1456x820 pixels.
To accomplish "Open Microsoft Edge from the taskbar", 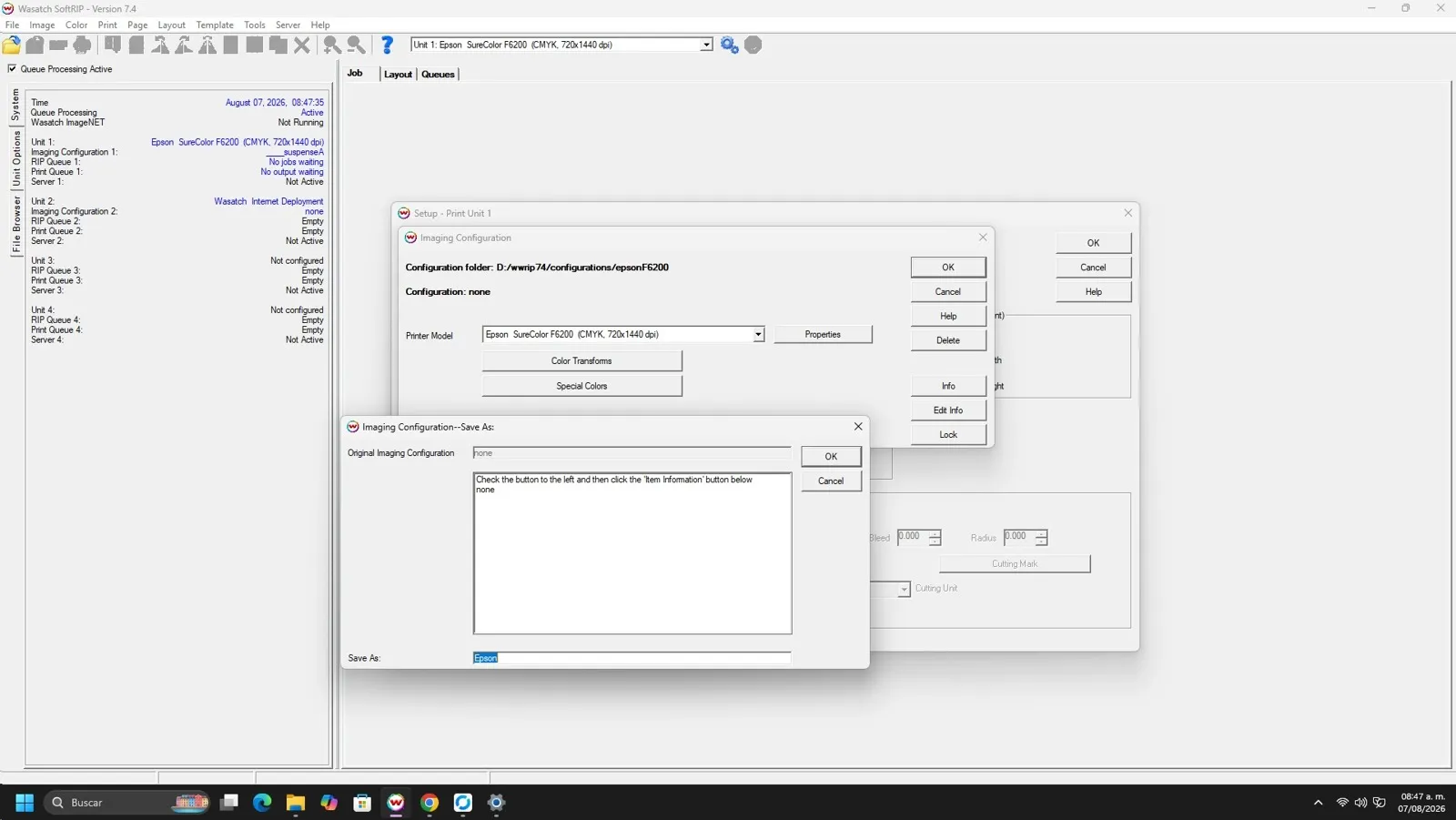I will click(262, 802).
